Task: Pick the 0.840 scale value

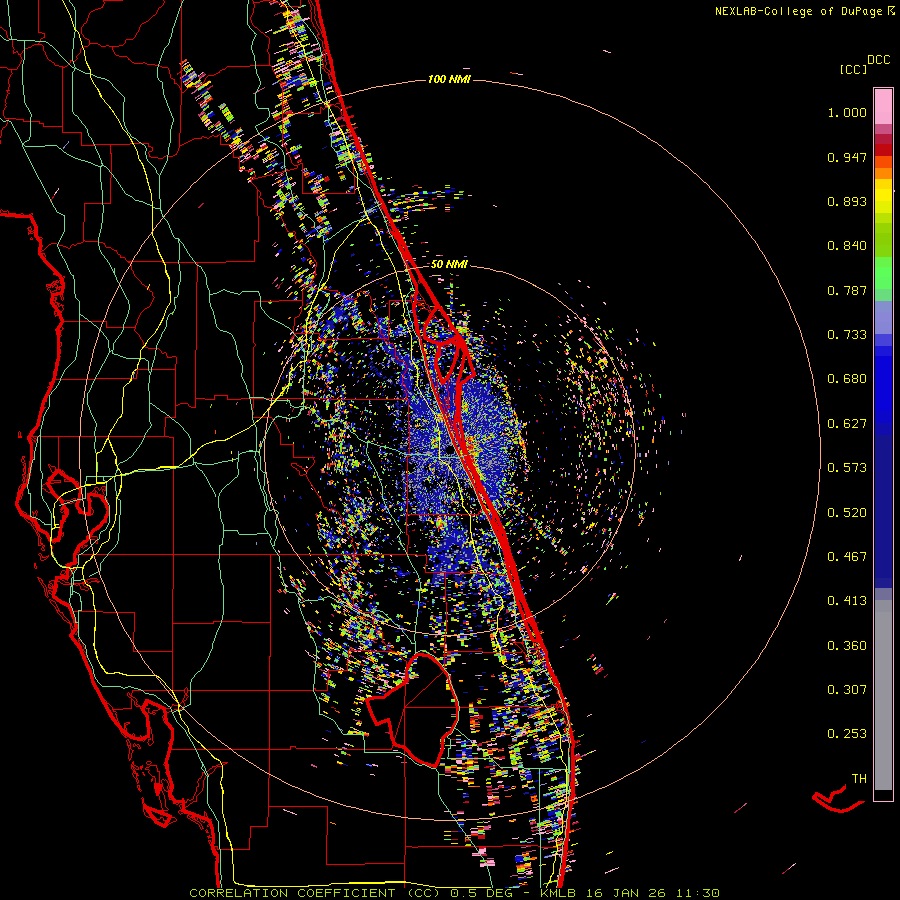Action: pos(847,246)
